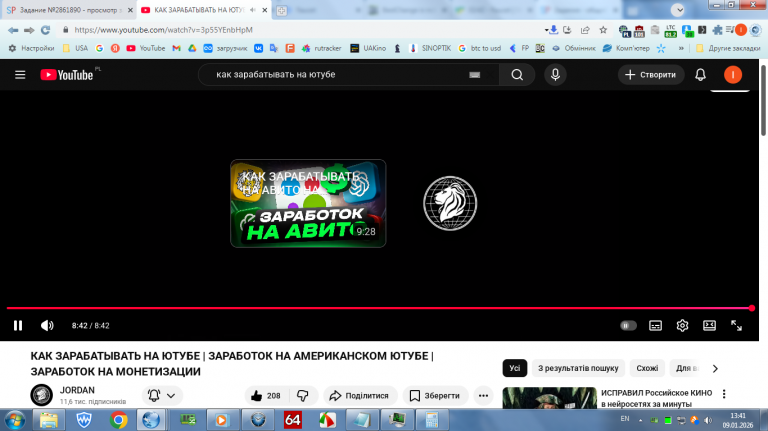
Task: Pause the video playback
Action: 18,326
